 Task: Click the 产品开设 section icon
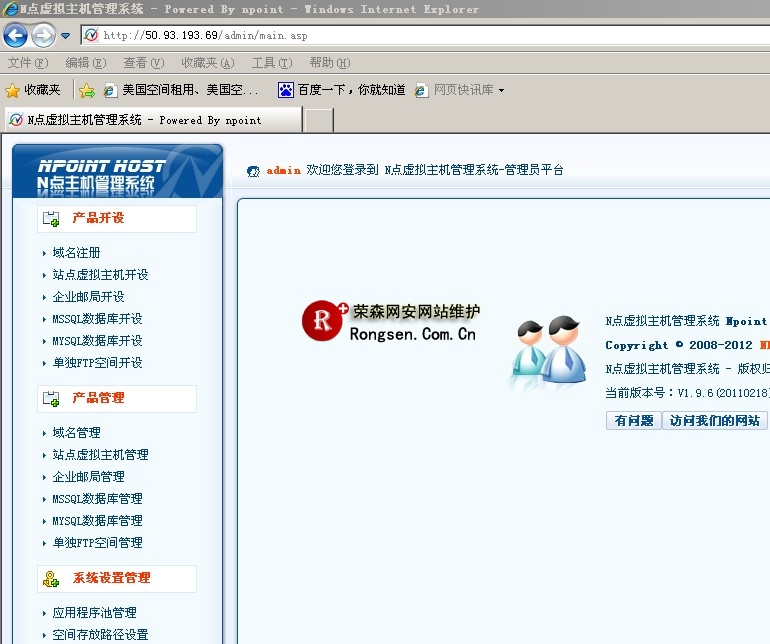tap(51, 219)
